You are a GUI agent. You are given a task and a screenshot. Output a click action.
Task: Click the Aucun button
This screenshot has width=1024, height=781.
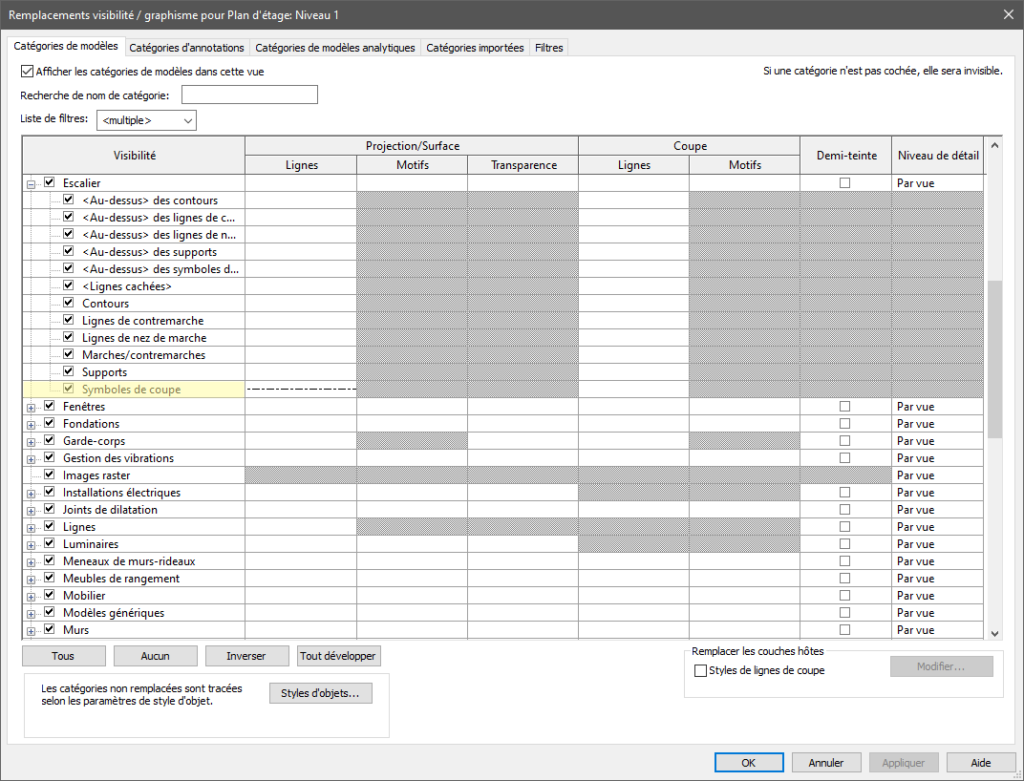[155, 656]
